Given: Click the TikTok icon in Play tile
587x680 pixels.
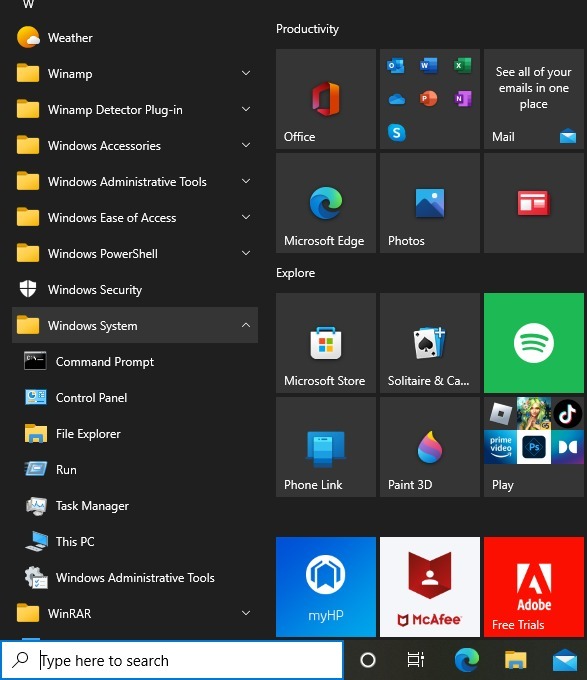Looking at the screenshot, I should 567,414.
